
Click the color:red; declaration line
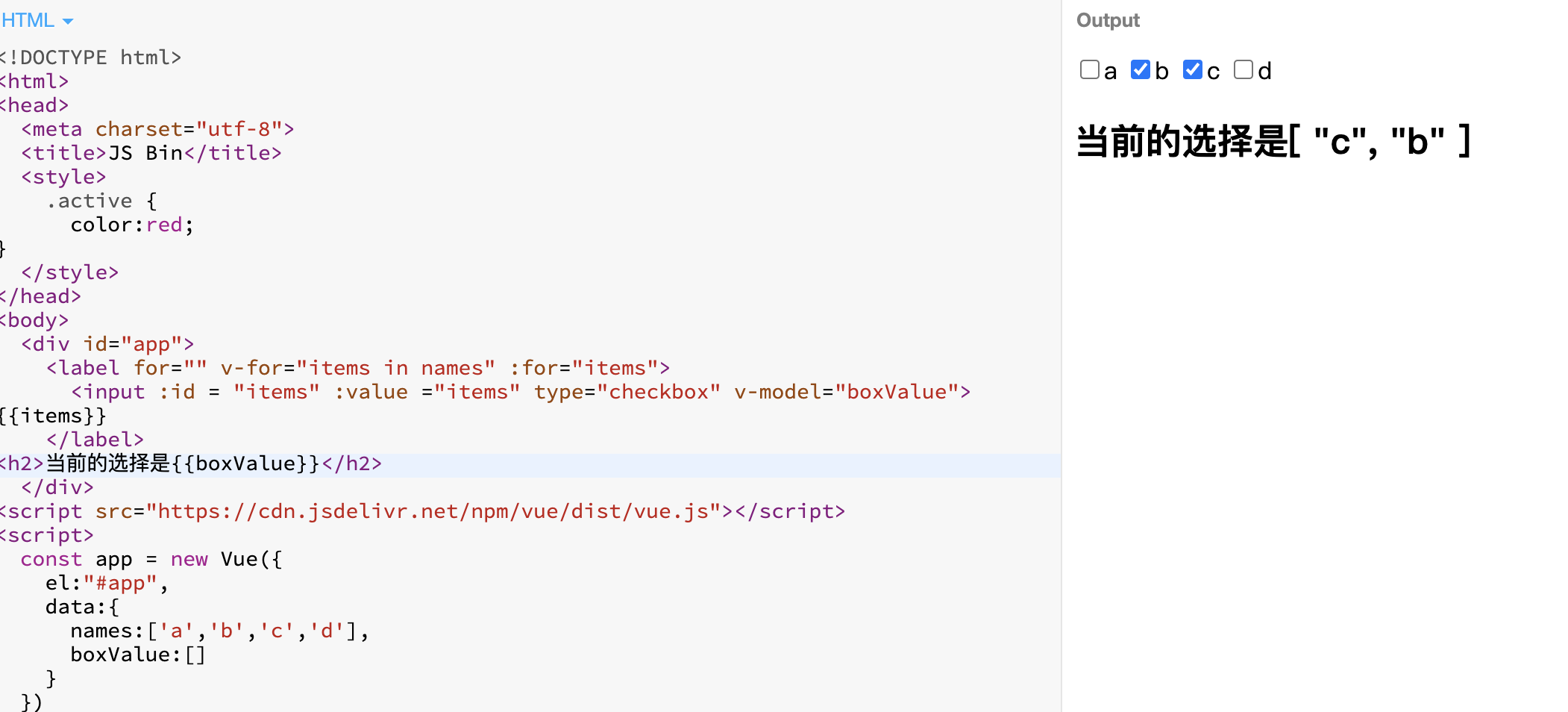point(132,225)
